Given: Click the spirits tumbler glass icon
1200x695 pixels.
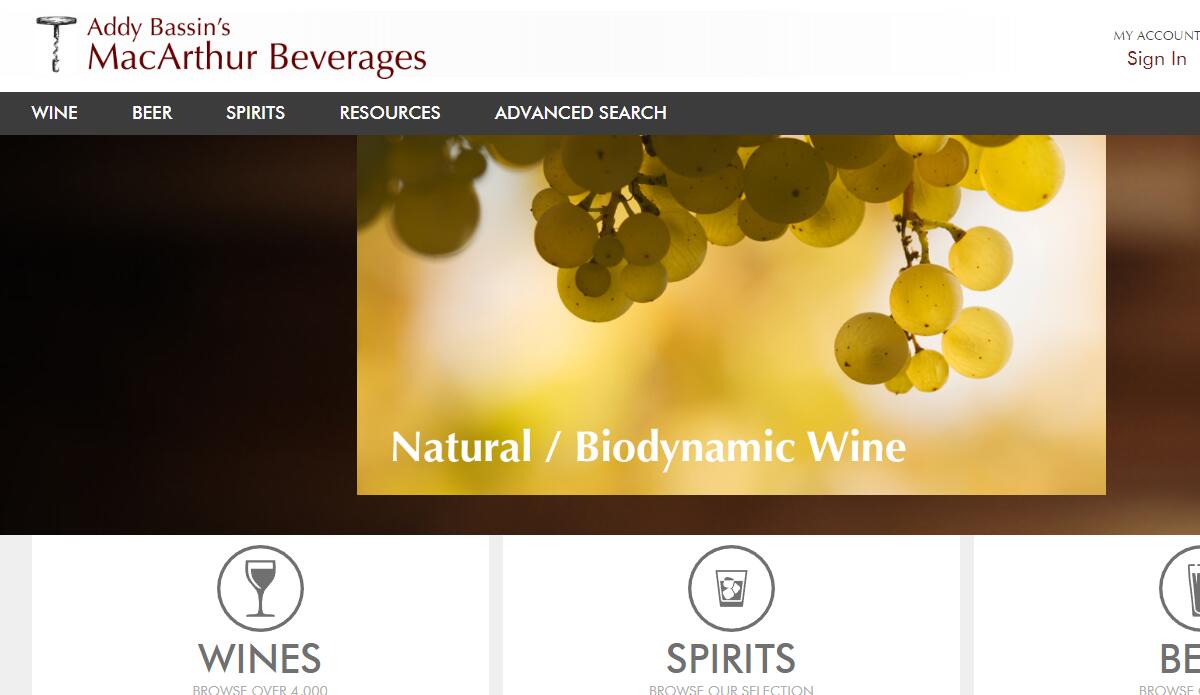Looking at the screenshot, I should click(x=731, y=588).
